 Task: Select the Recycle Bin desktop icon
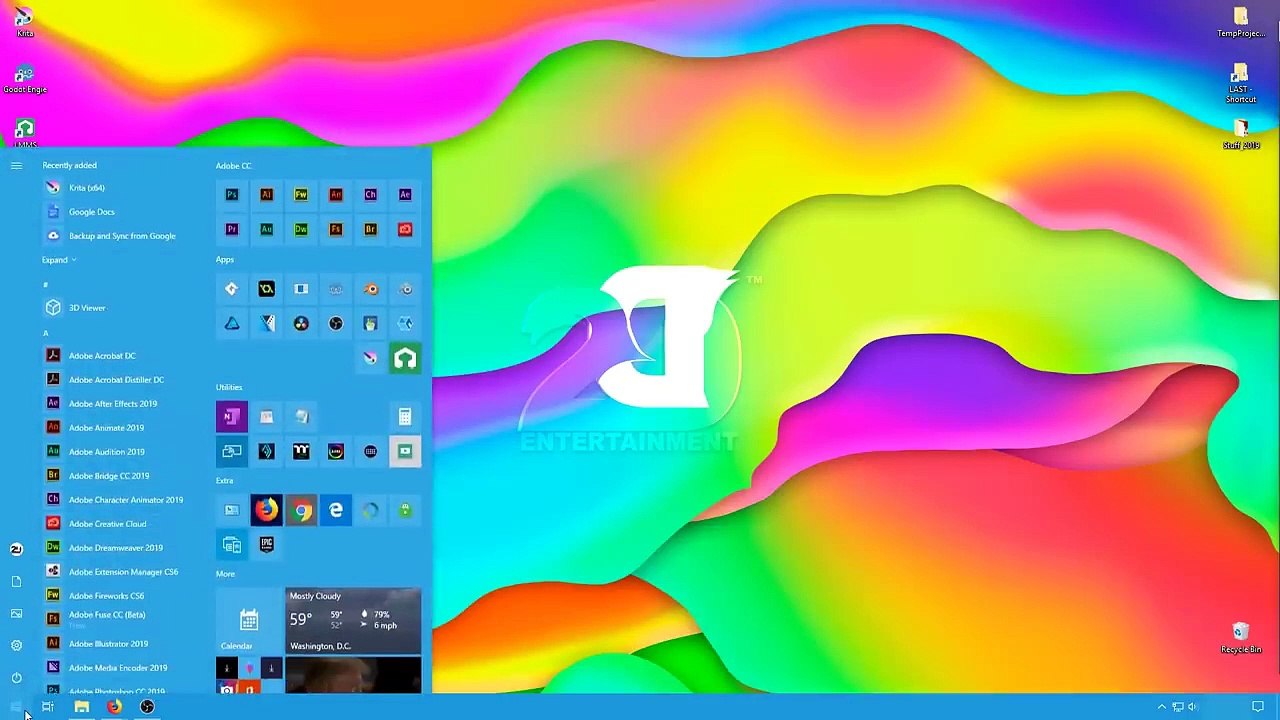1241,638
